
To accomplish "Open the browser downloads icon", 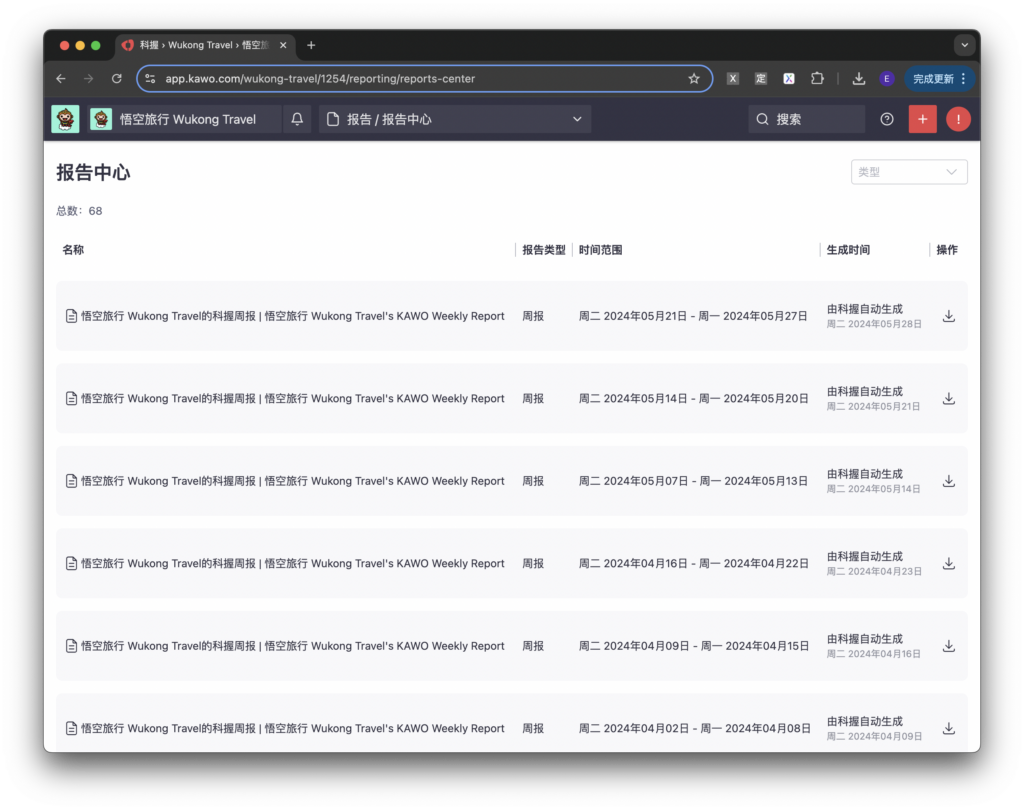I will click(x=858, y=78).
